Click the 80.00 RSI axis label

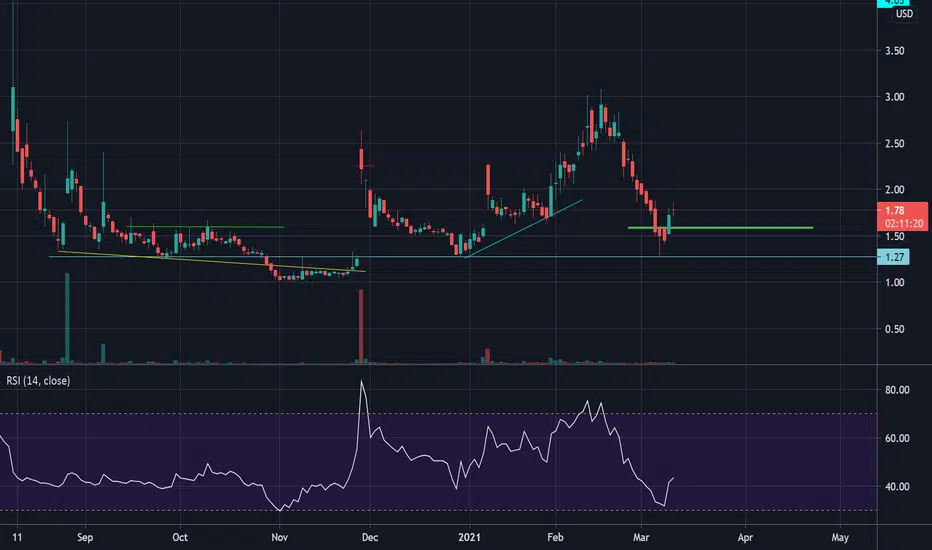tap(897, 390)
